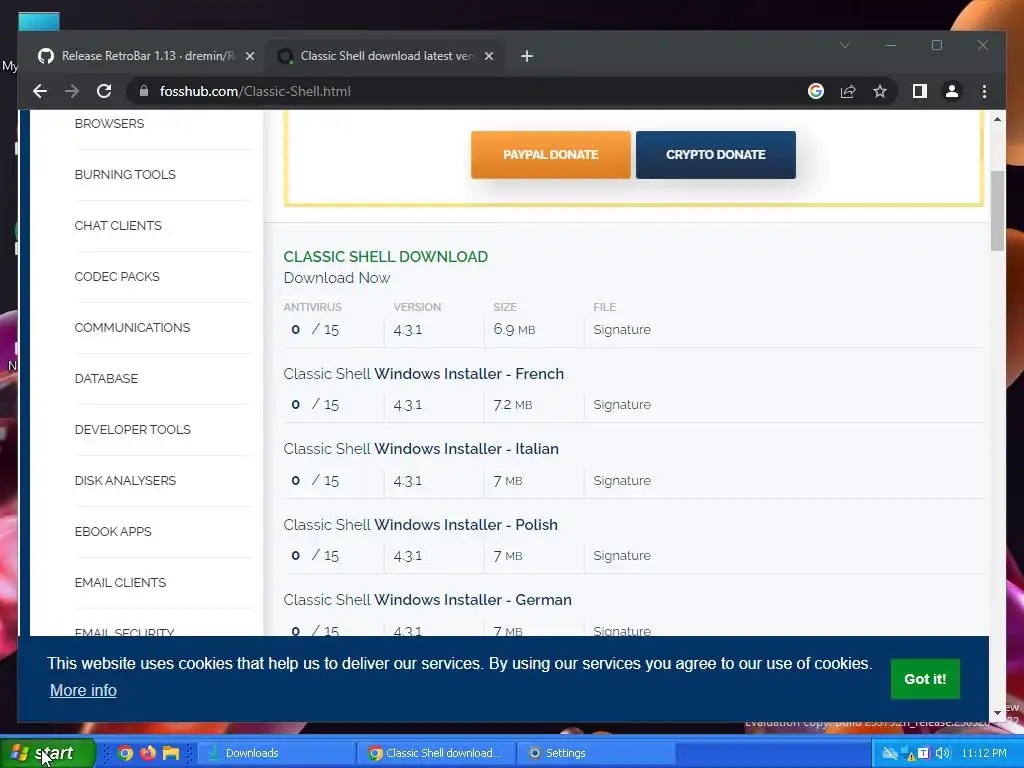
Task: Click antivirus result 0/15 for French installer
Action: (315, 405)
